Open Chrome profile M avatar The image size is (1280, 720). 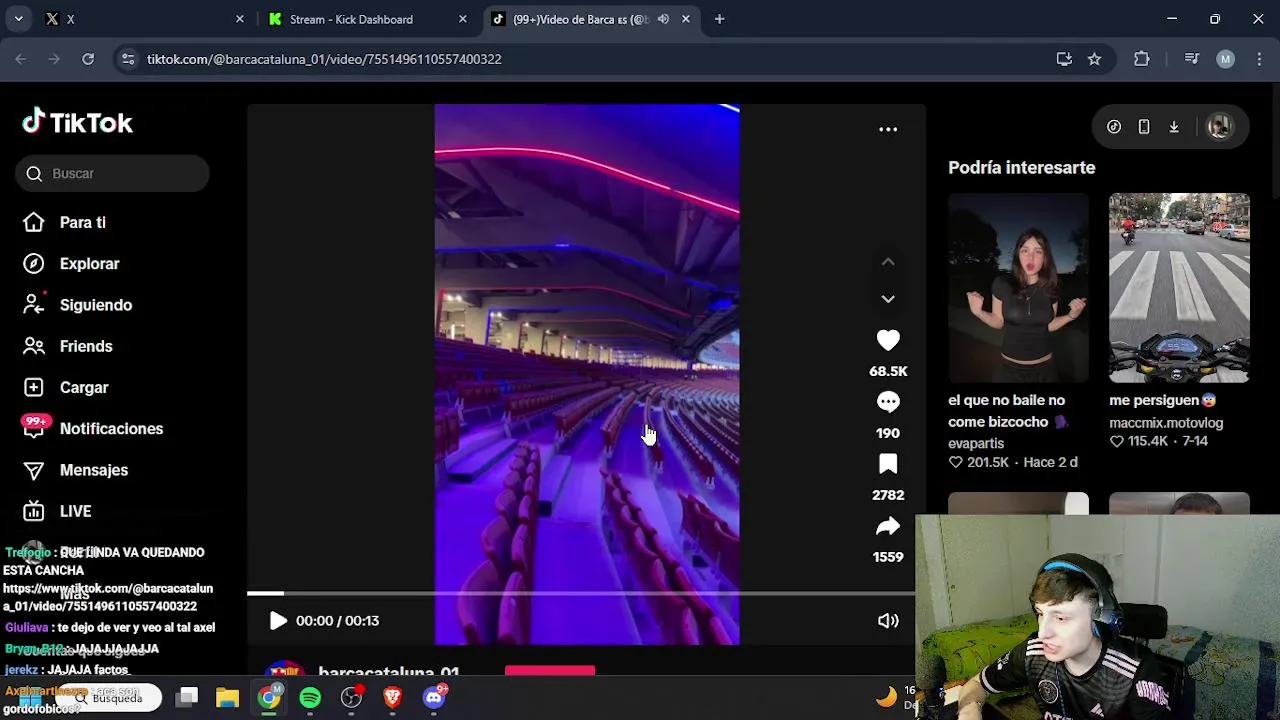point(1225,59)
